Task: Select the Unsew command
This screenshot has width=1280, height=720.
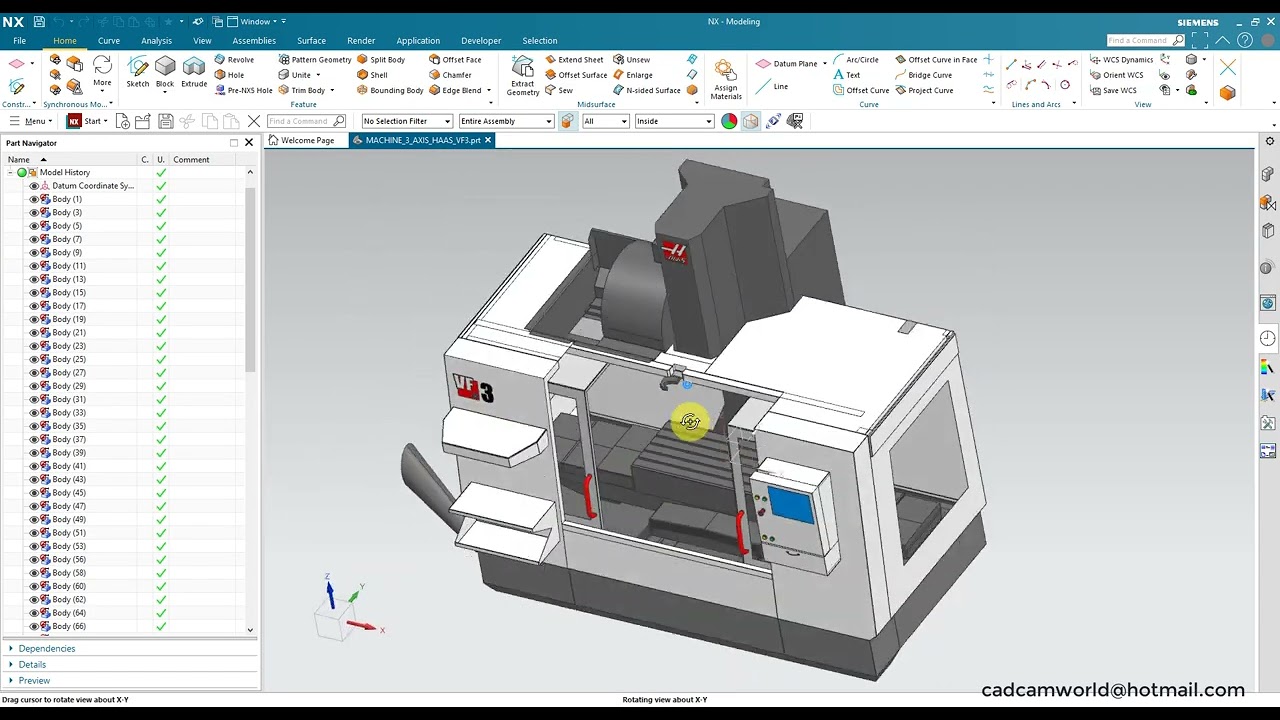Action: (631, 60)
